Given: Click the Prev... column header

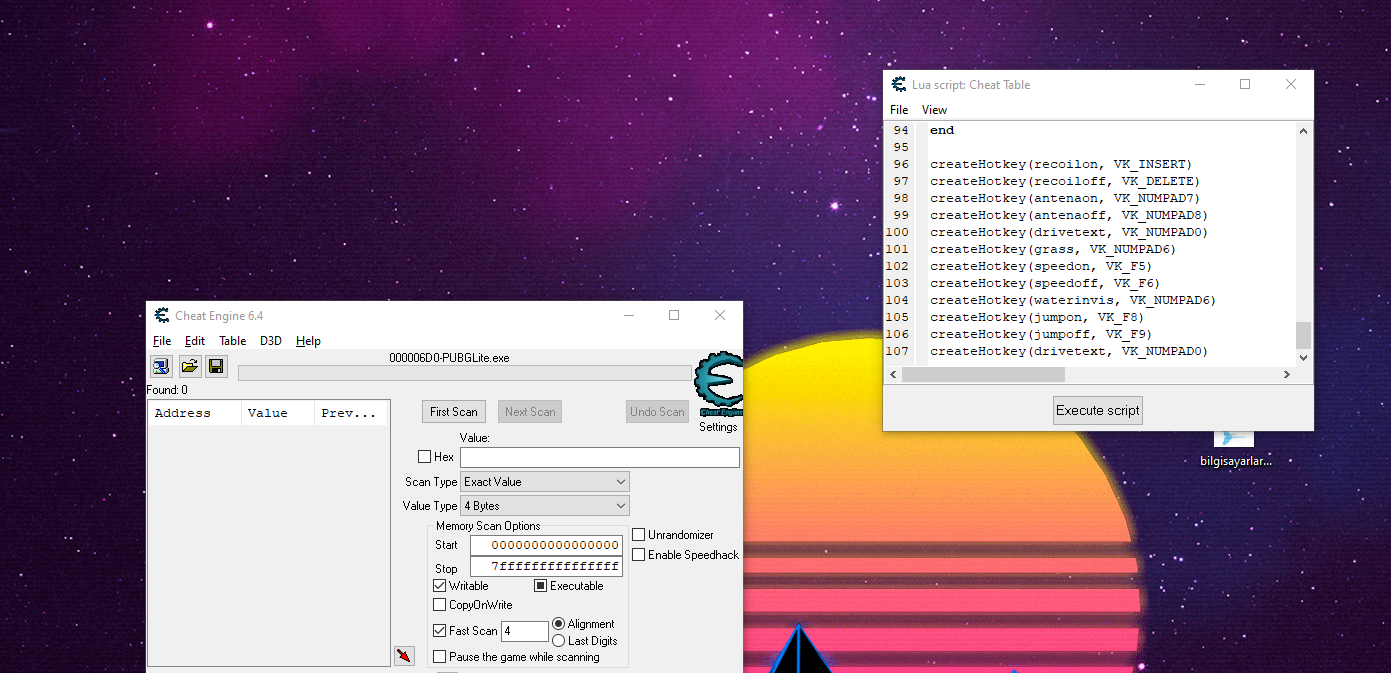Looking at the screenshot, I should coord(351,413).
